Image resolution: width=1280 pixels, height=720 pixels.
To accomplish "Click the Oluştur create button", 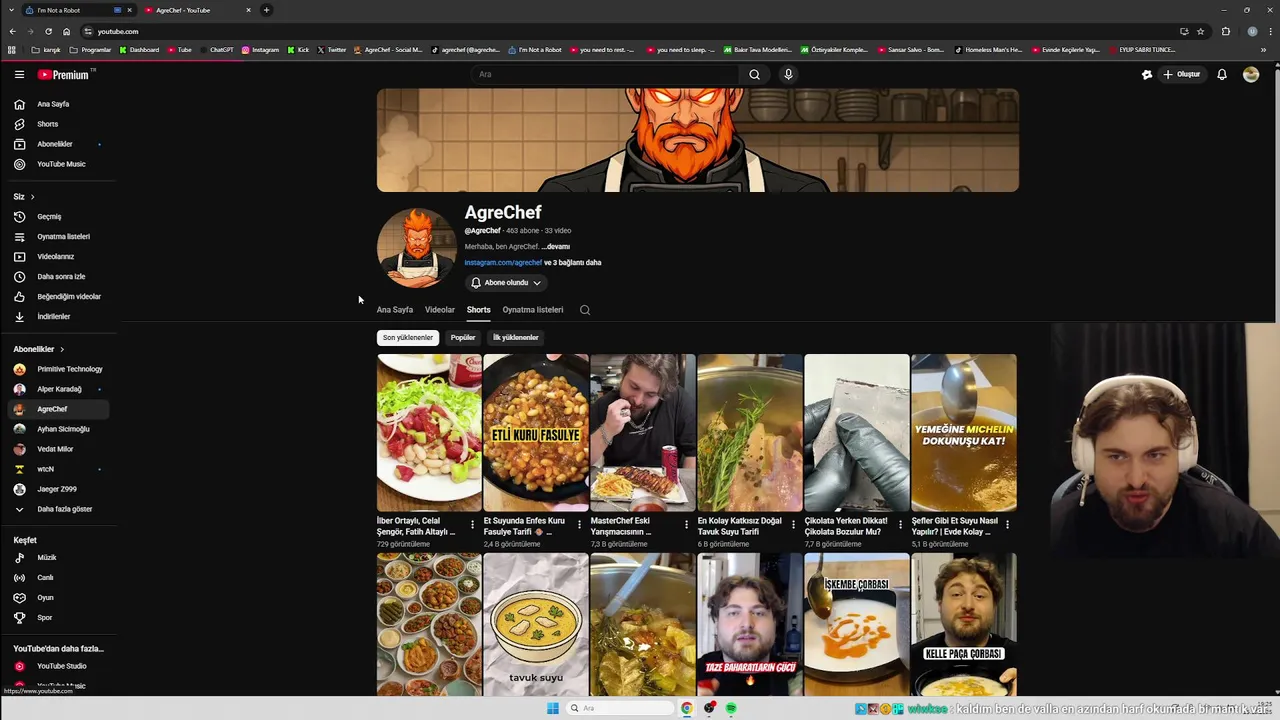I will click(x=1182, y=74).
